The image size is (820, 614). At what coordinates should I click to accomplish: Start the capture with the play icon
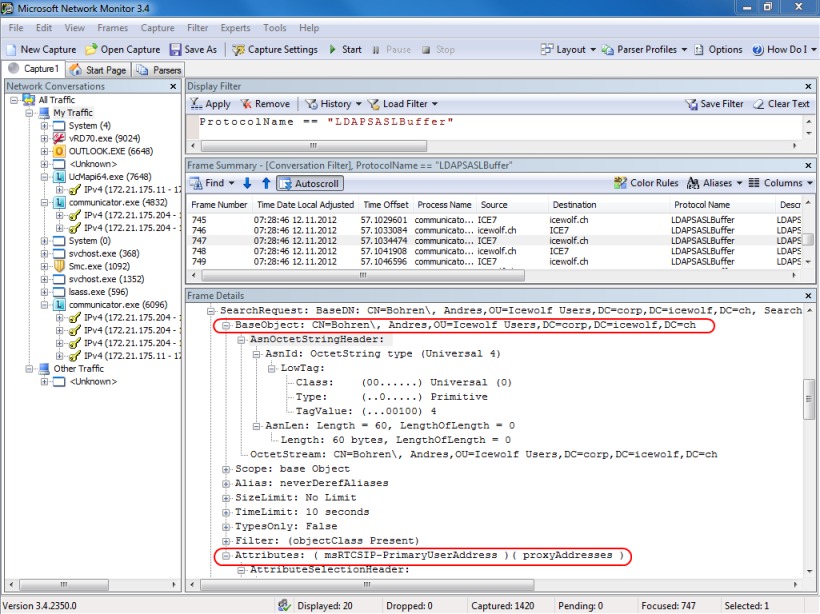tap(333, 50)
